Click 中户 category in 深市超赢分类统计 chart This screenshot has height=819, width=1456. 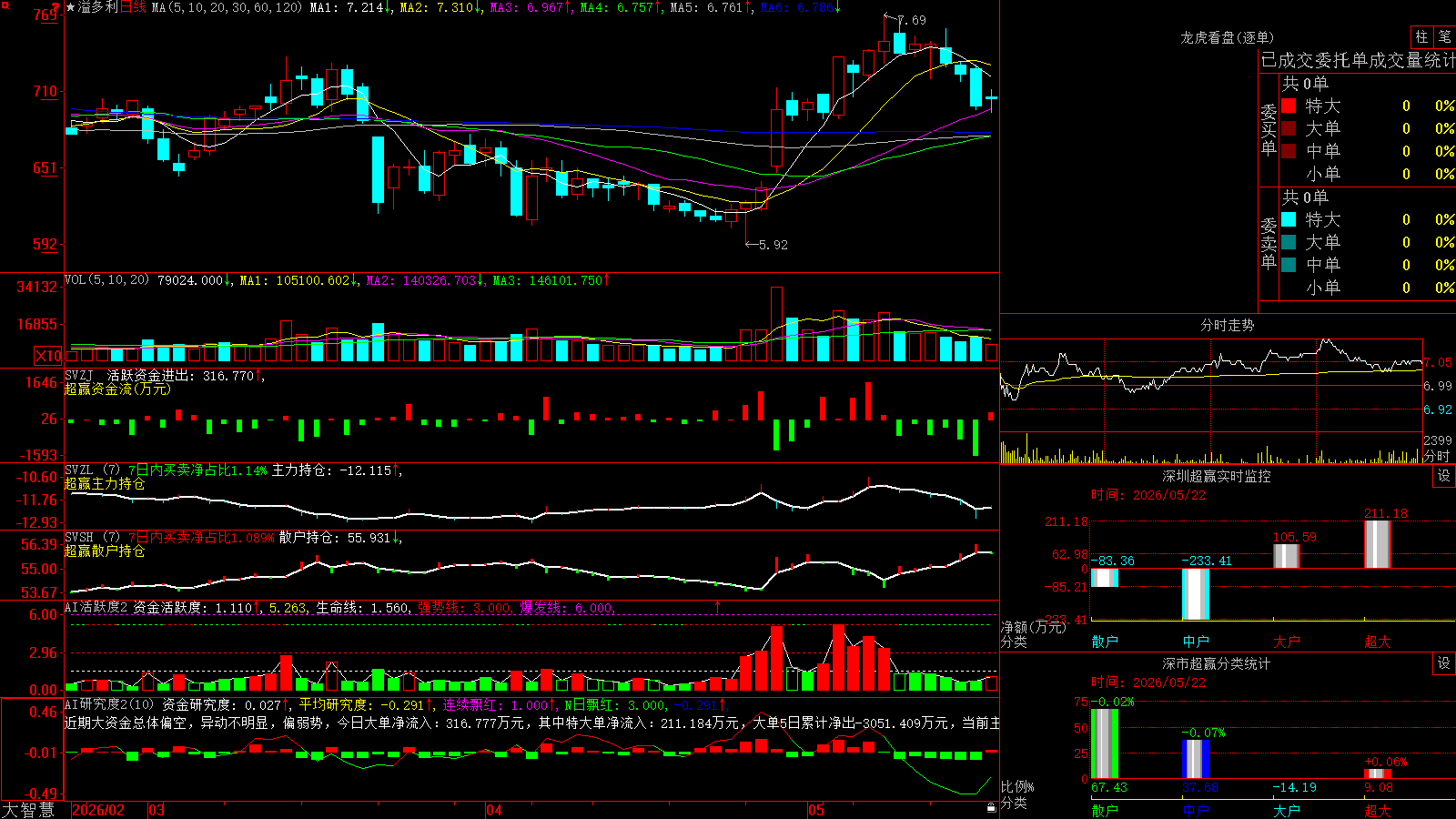(x=1196, y=810)
